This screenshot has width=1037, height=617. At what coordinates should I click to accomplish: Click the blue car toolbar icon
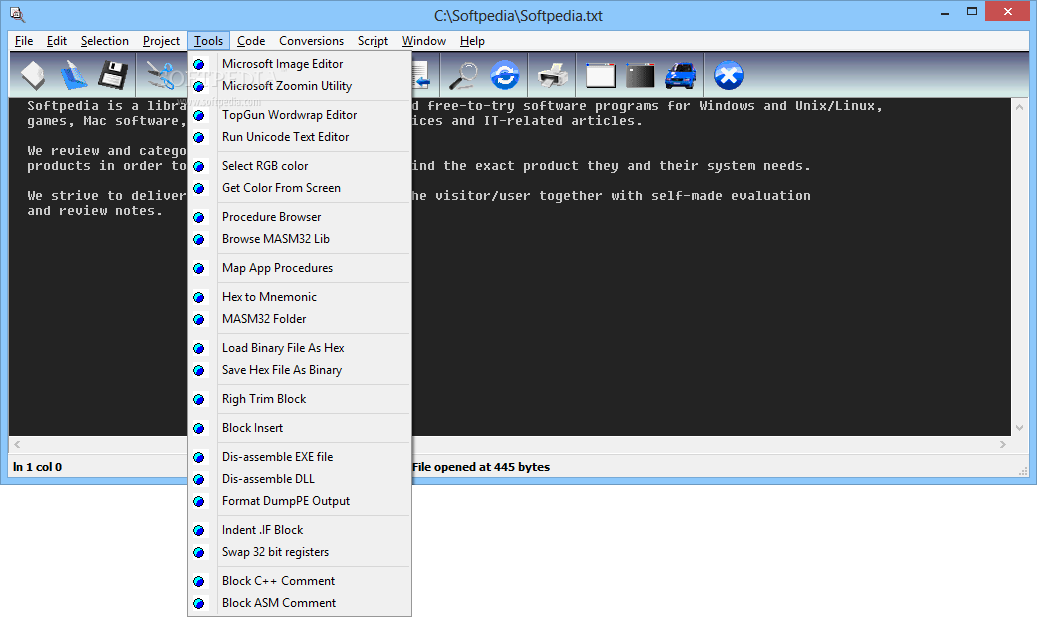(x=681, y=75)
